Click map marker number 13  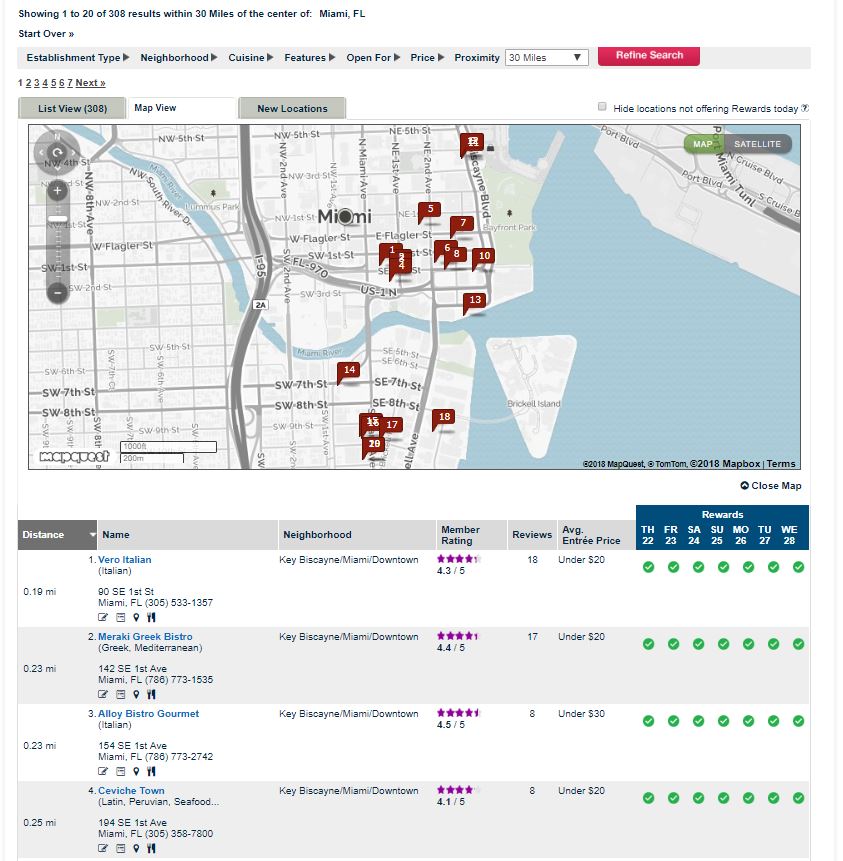[x=474, y=302]
